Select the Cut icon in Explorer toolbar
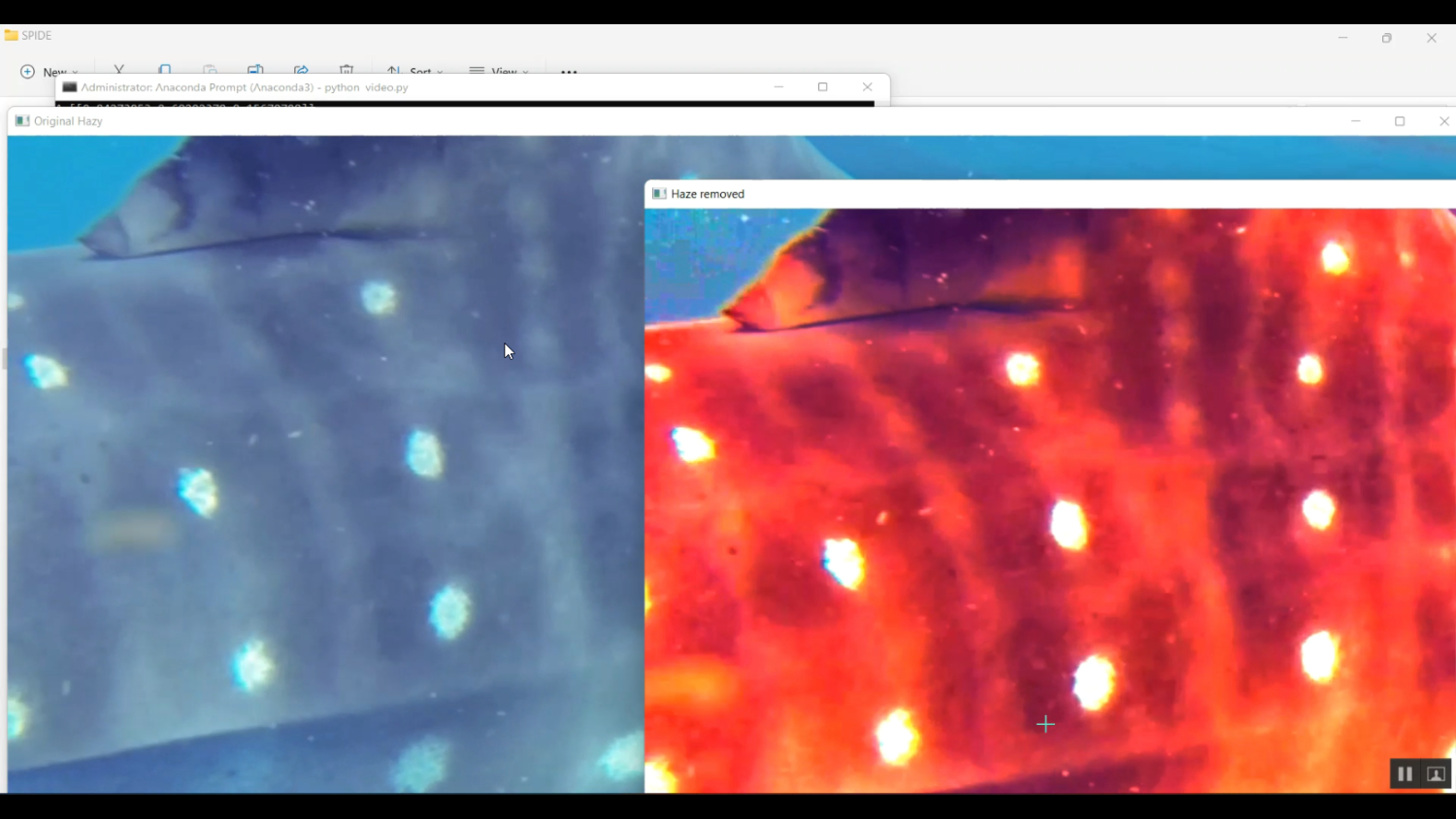 (119, 70)
